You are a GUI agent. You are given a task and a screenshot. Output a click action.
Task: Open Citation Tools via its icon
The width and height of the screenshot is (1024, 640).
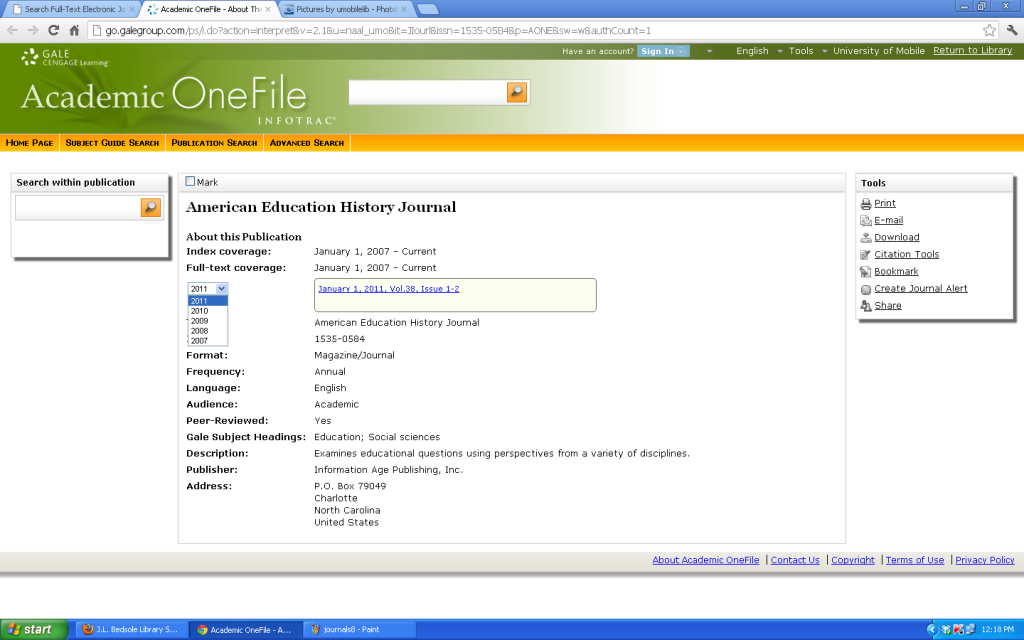tap(866, 254)
